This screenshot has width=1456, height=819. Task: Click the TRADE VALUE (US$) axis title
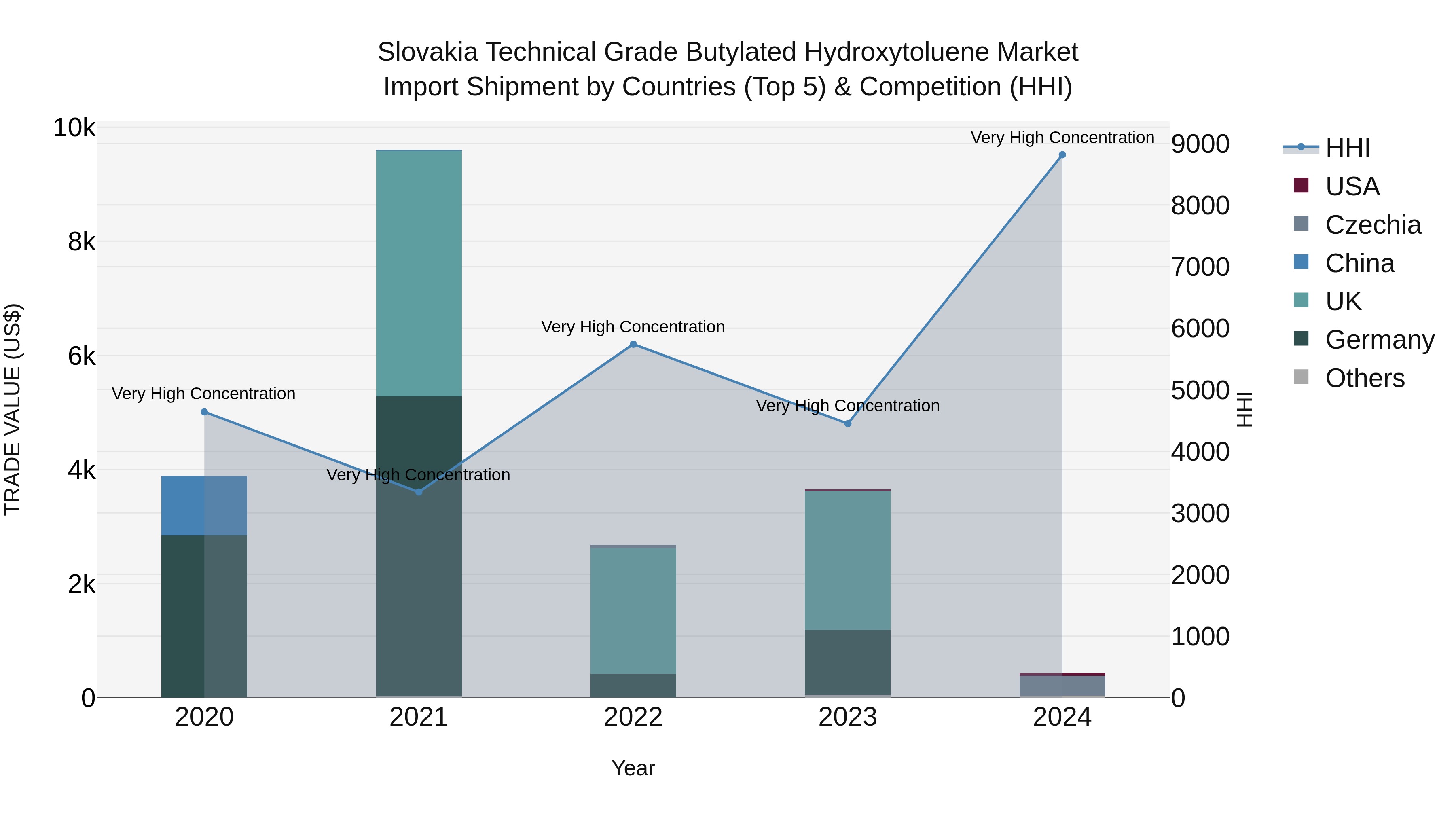pos(13,409)
